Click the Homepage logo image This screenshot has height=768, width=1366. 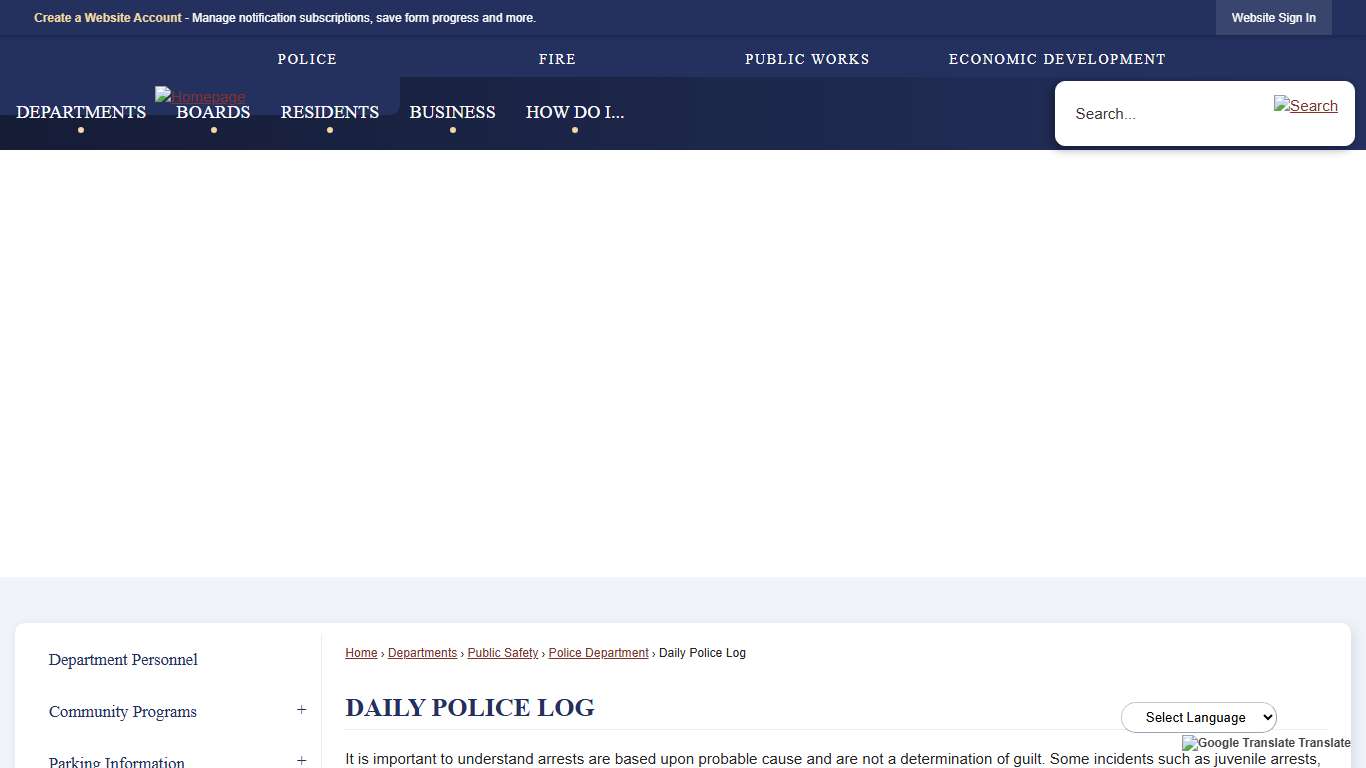[x=199, y=97]
